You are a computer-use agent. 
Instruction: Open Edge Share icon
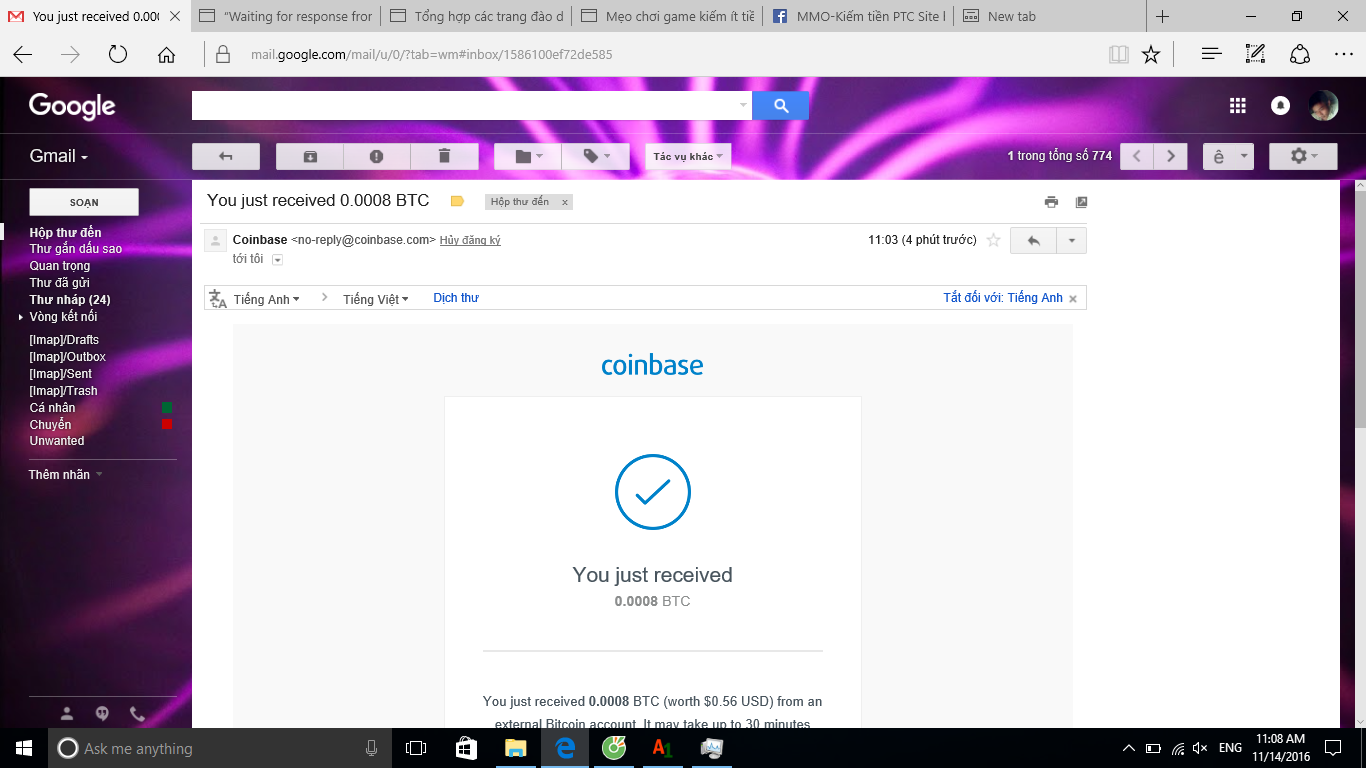click(1300, 55)
